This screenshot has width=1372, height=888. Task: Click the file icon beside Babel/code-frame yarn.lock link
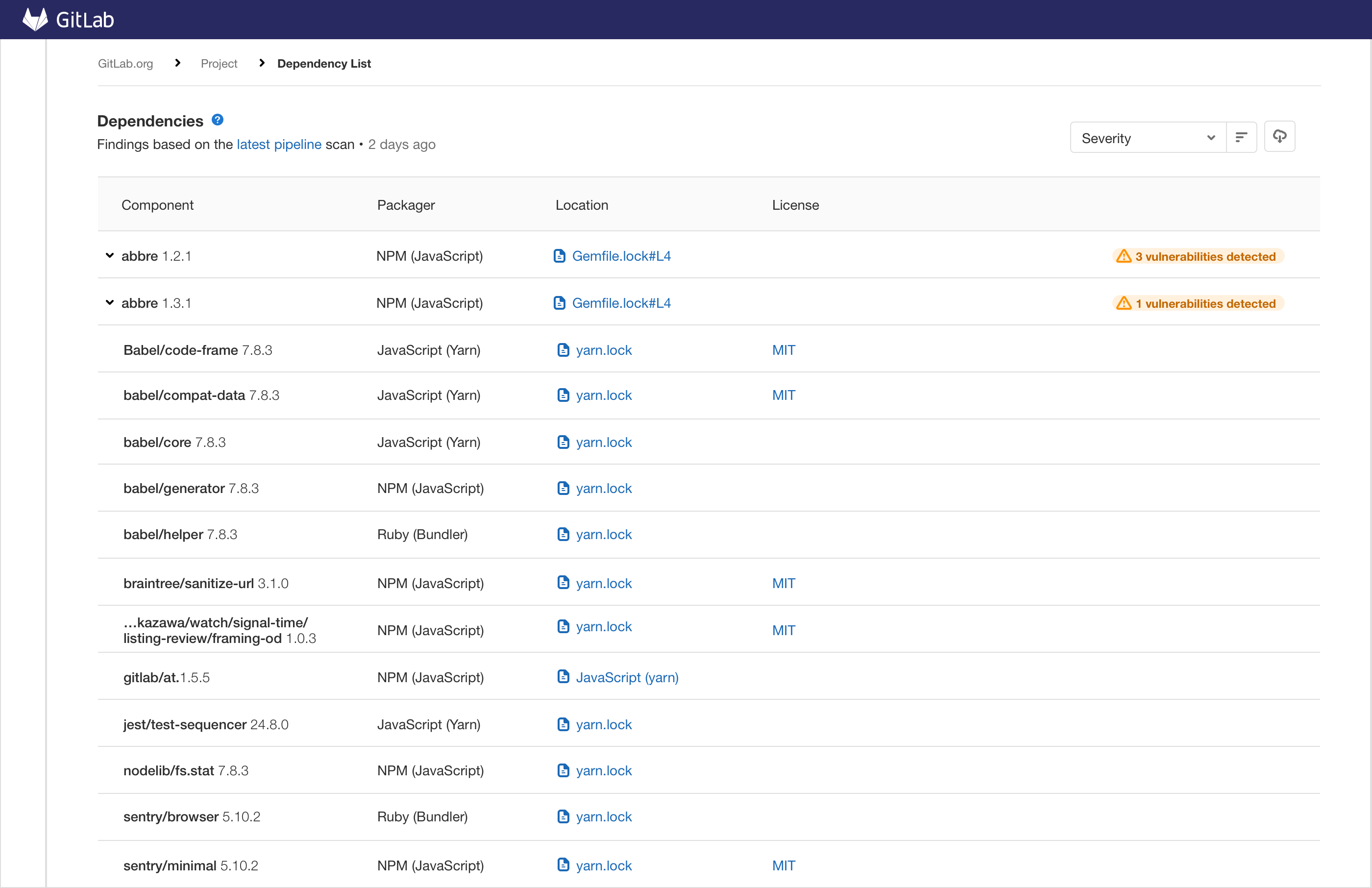[563, 349]
